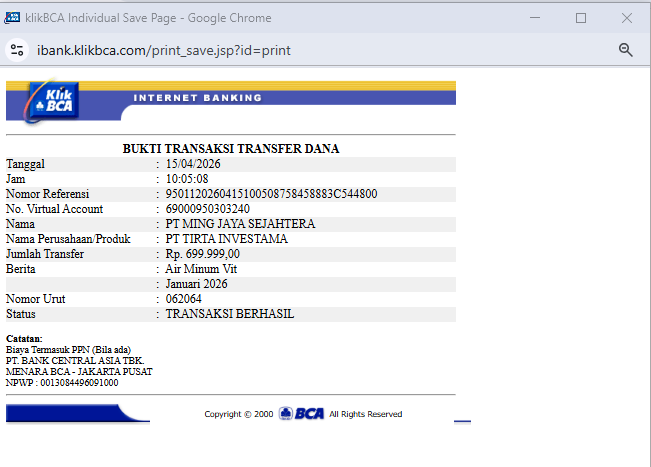
Task: Click sequence number 062064
Action: (x=184, y=299)
